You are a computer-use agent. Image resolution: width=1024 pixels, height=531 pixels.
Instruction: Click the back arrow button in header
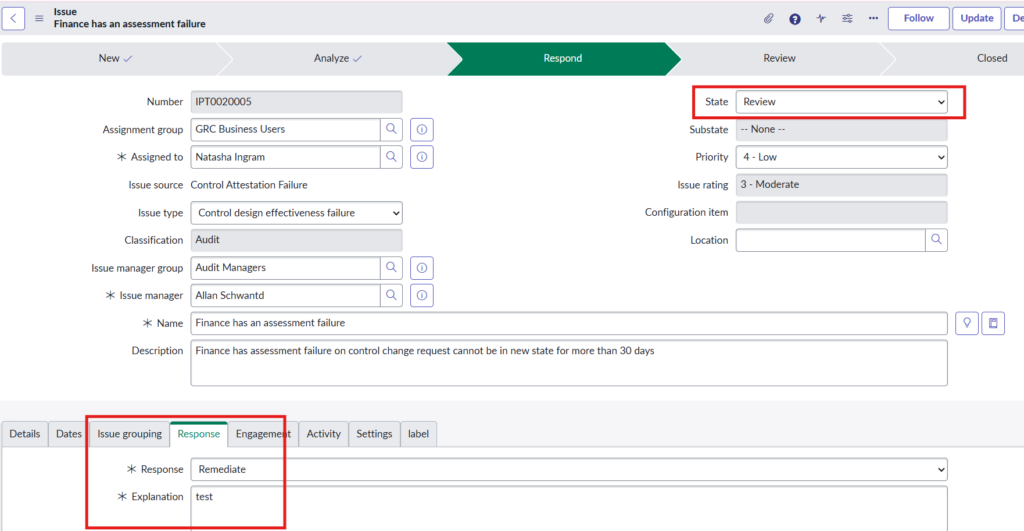14,18
